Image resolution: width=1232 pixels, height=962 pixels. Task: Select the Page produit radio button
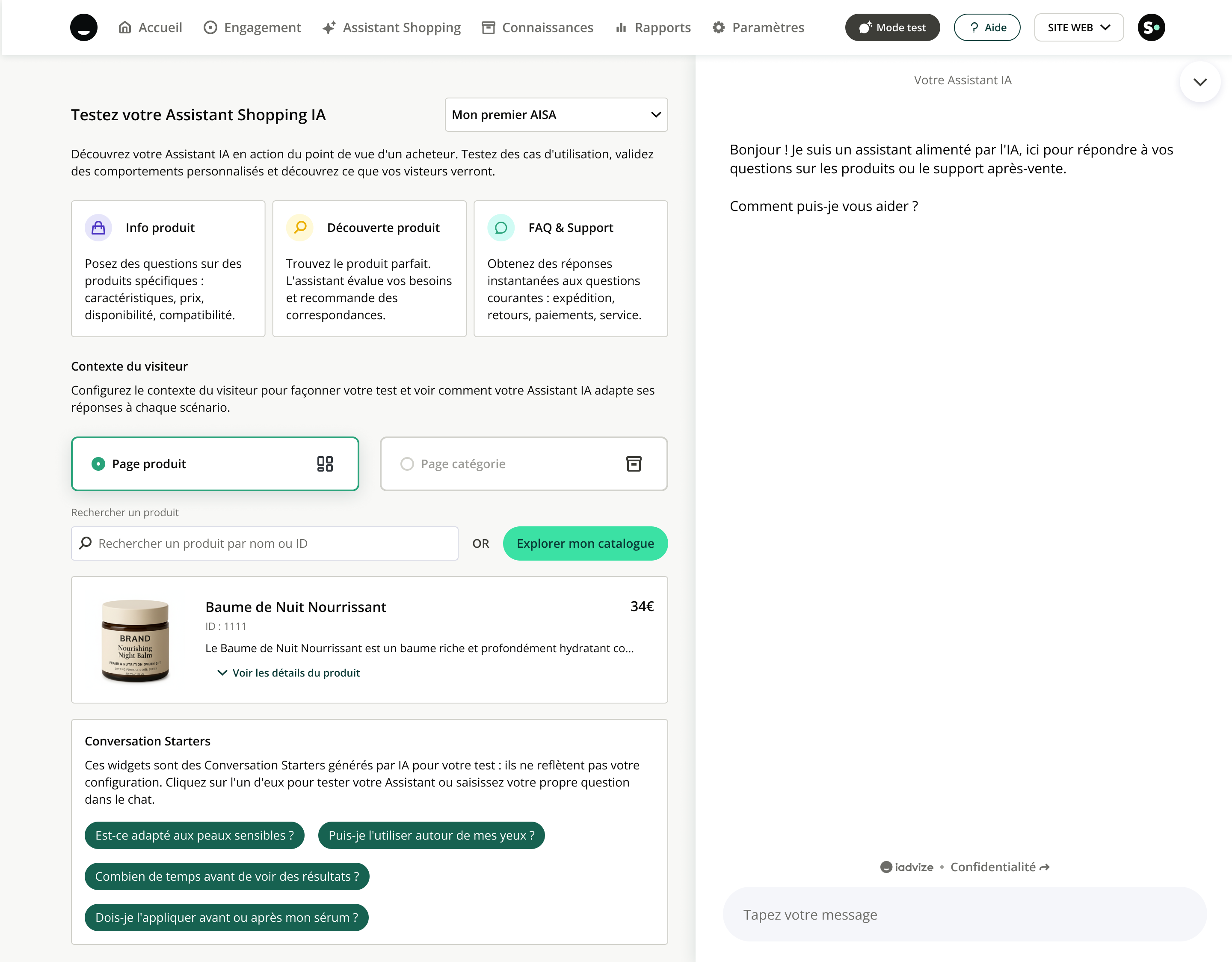click(98, 464)
